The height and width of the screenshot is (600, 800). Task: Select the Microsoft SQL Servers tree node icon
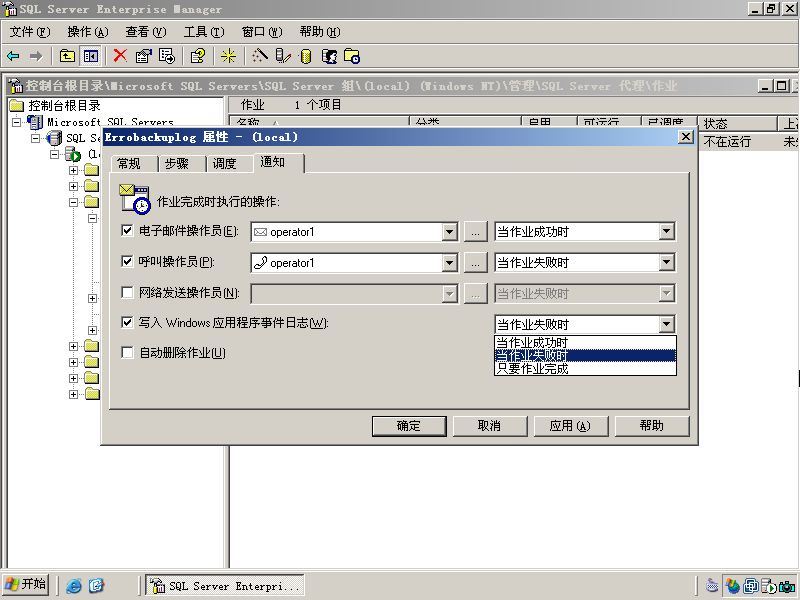[x=35, y=122]
